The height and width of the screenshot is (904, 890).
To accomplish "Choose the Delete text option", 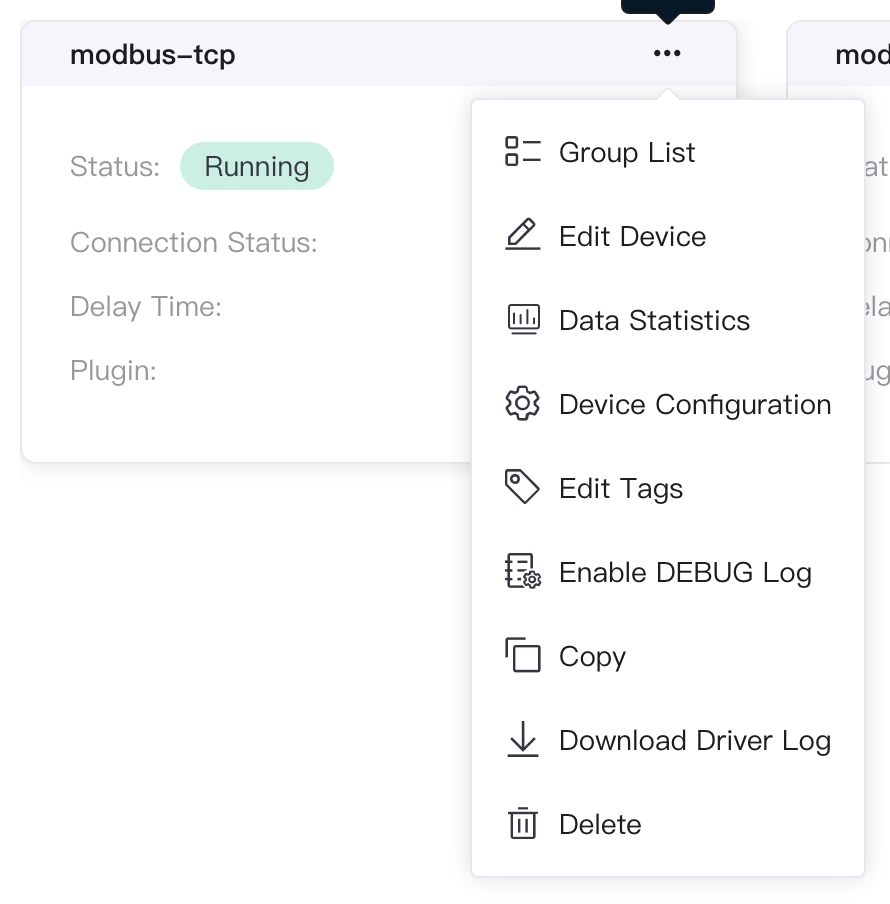I will 600,824.
